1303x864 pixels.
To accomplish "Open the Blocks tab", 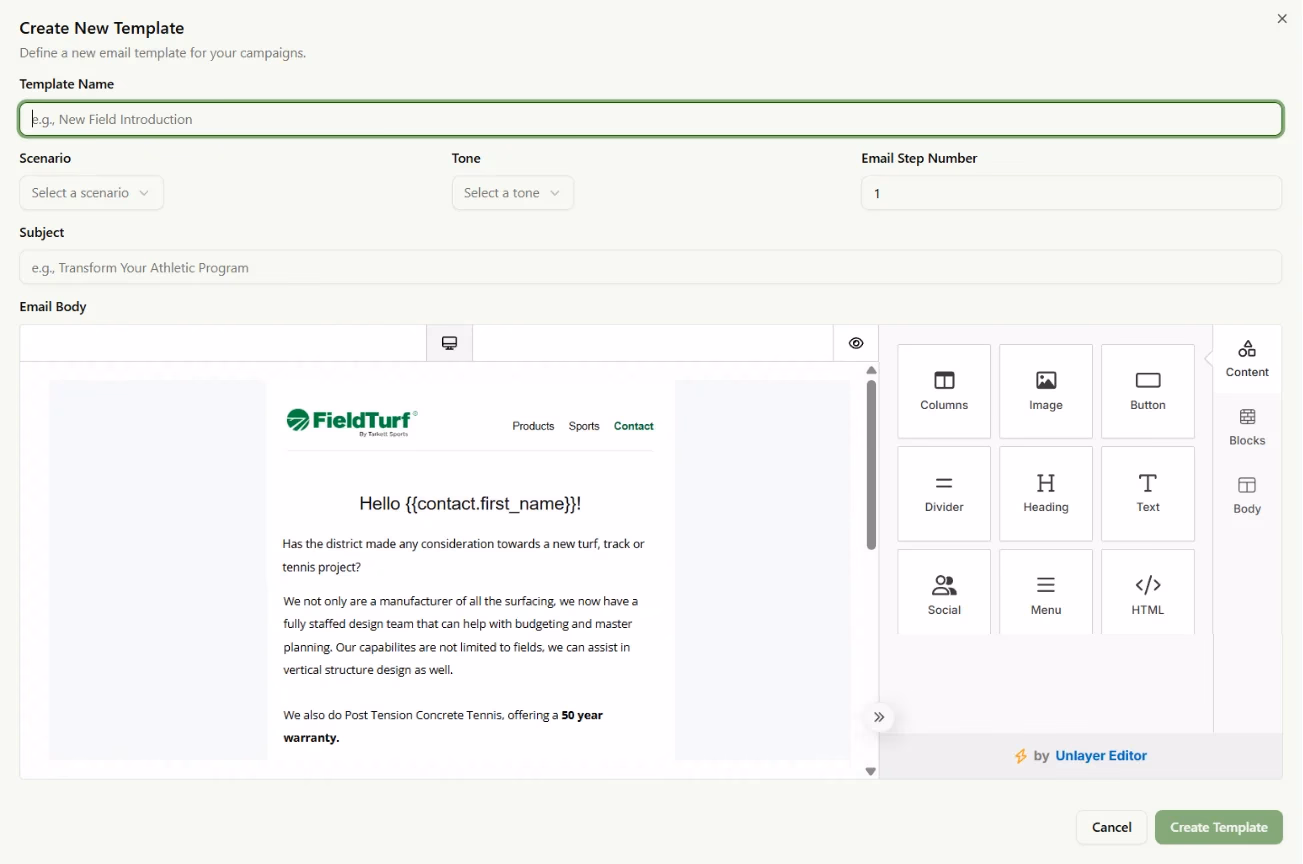I will pos(1247,427).
